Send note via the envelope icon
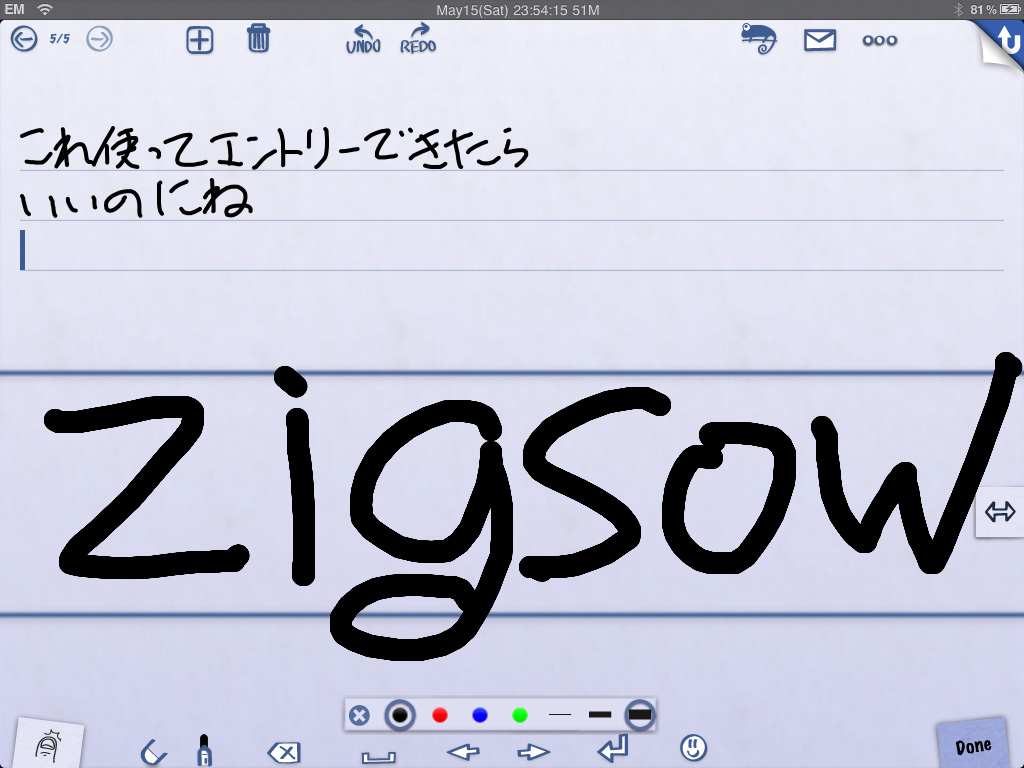 820,40
